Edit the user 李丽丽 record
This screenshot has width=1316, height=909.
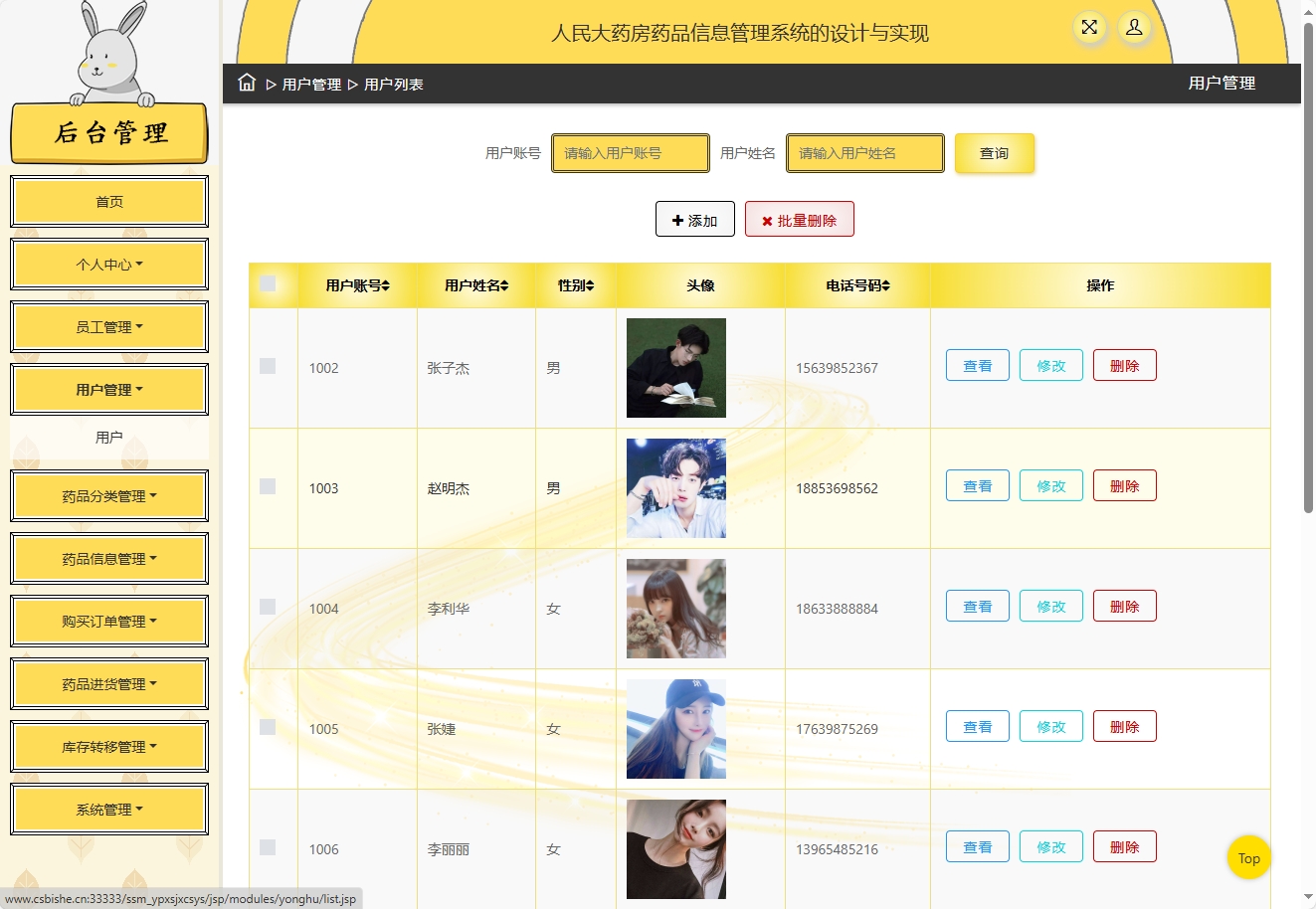pos(1051,847)
